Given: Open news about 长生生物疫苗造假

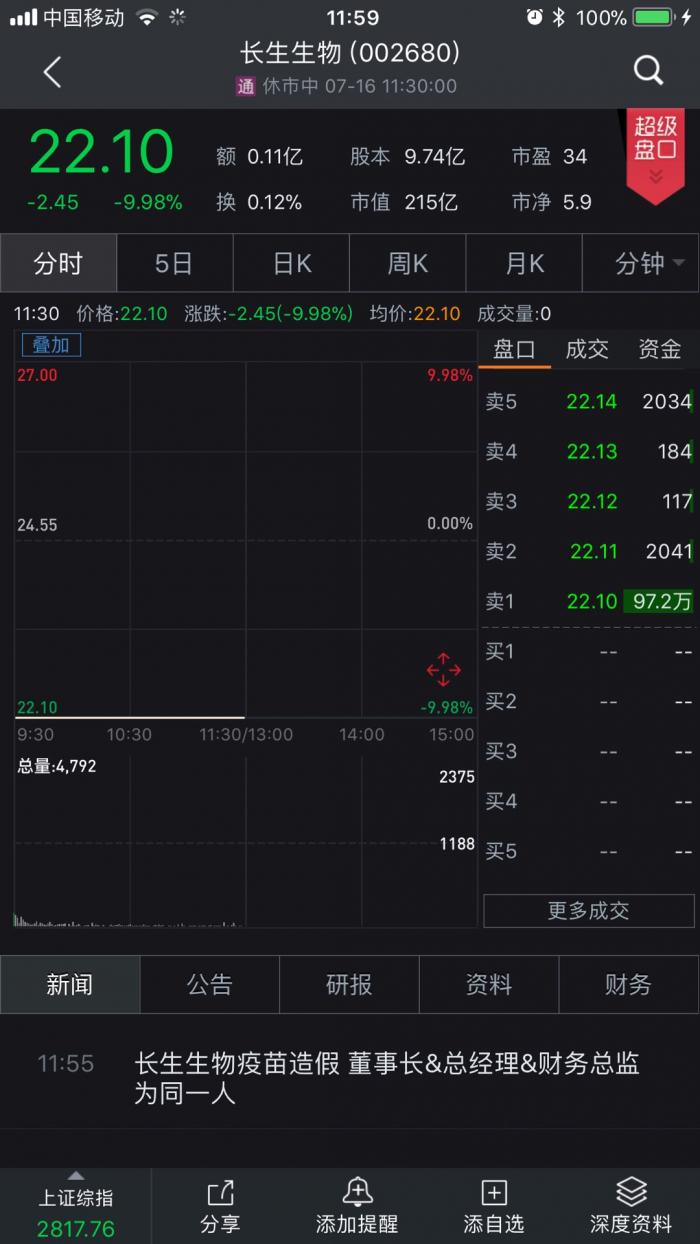Looking at the screenshot, I should pos(386,1077).
